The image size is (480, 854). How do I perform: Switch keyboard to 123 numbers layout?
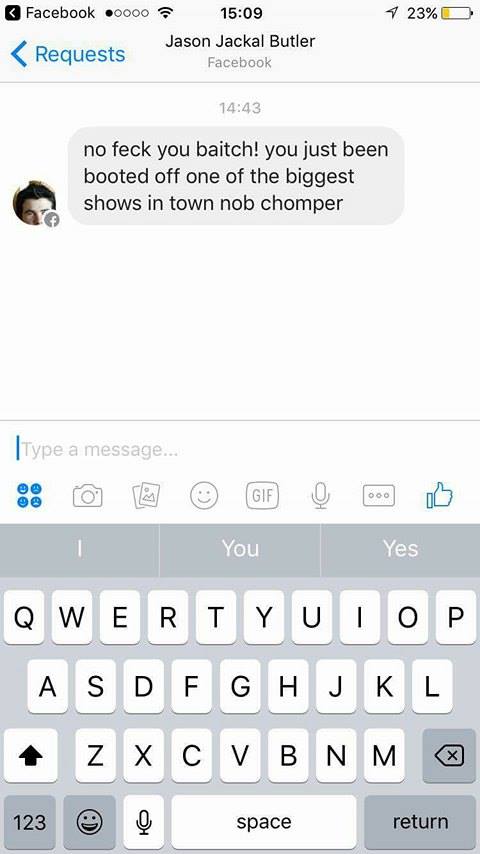pos(29,822)
